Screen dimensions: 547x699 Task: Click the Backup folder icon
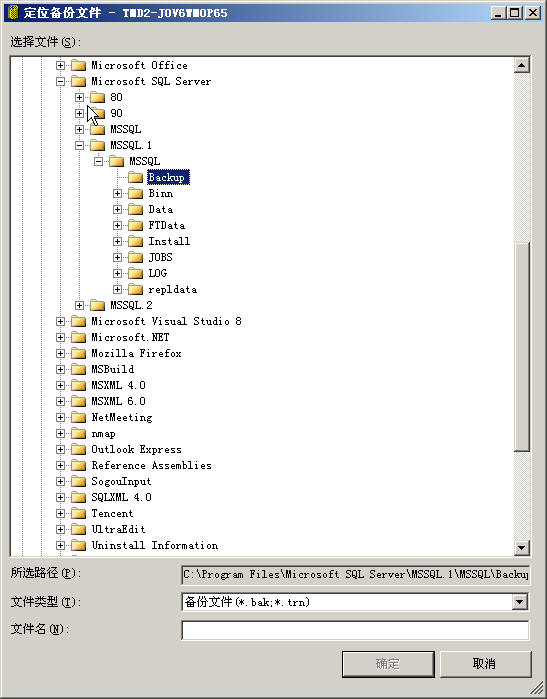tap(136, 177)
